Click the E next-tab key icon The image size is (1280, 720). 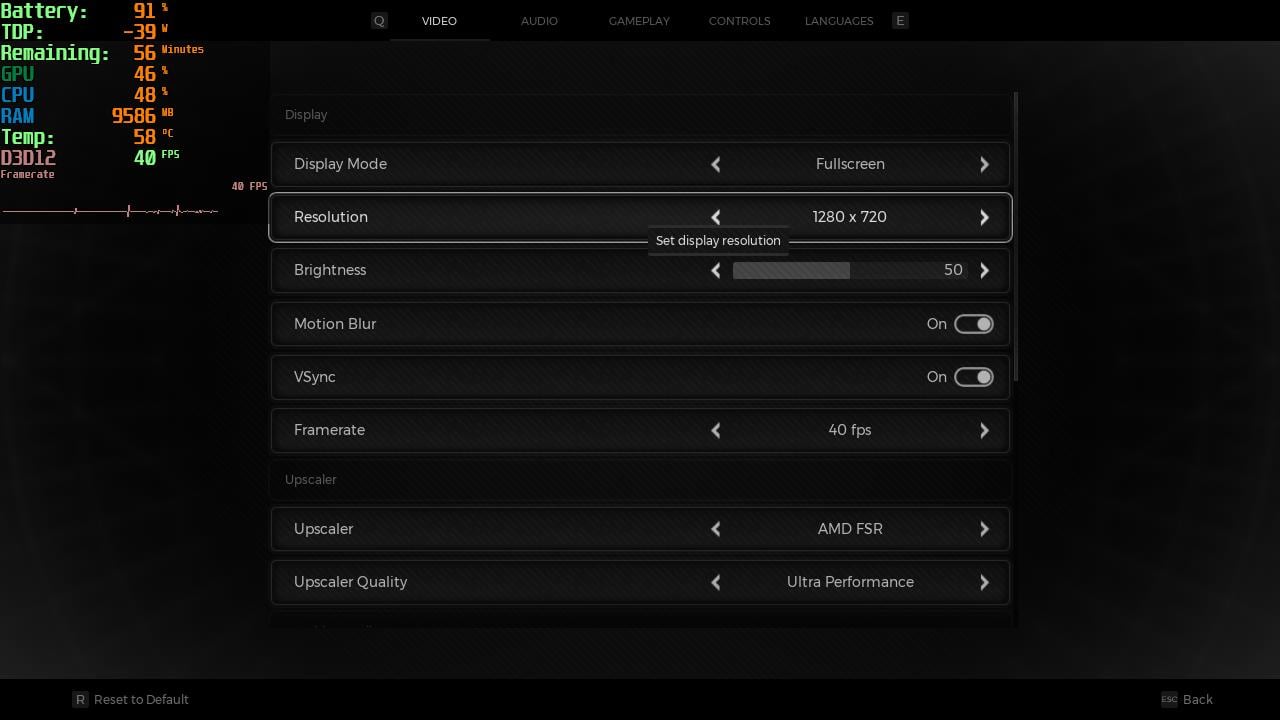900,21
